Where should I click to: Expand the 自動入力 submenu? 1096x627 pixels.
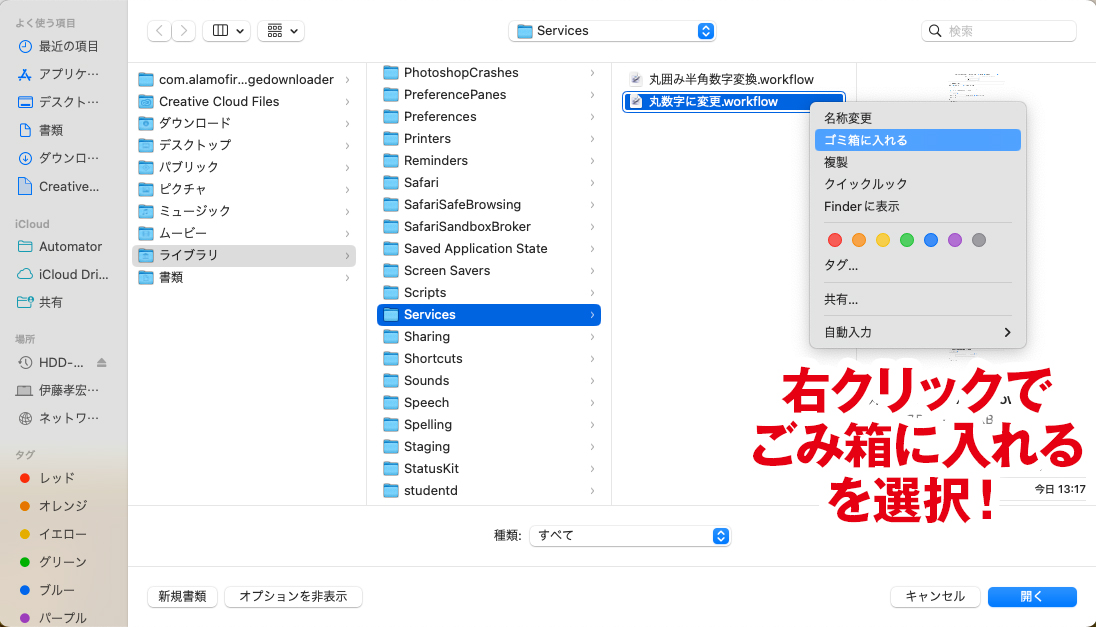click(x=917, y=332)
